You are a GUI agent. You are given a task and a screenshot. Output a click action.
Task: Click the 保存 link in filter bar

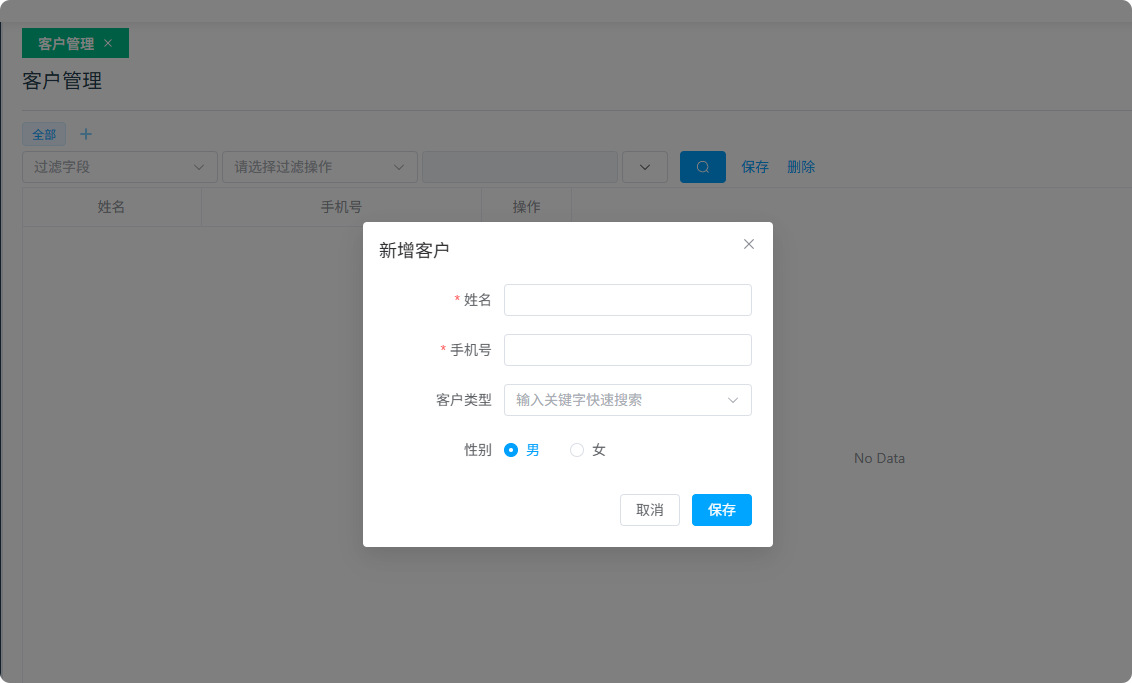(x=755, y=167)
